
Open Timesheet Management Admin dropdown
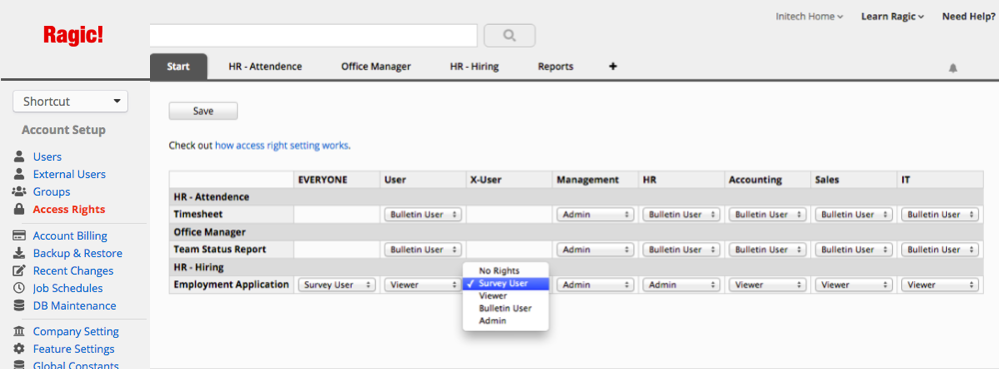(594, 215)
